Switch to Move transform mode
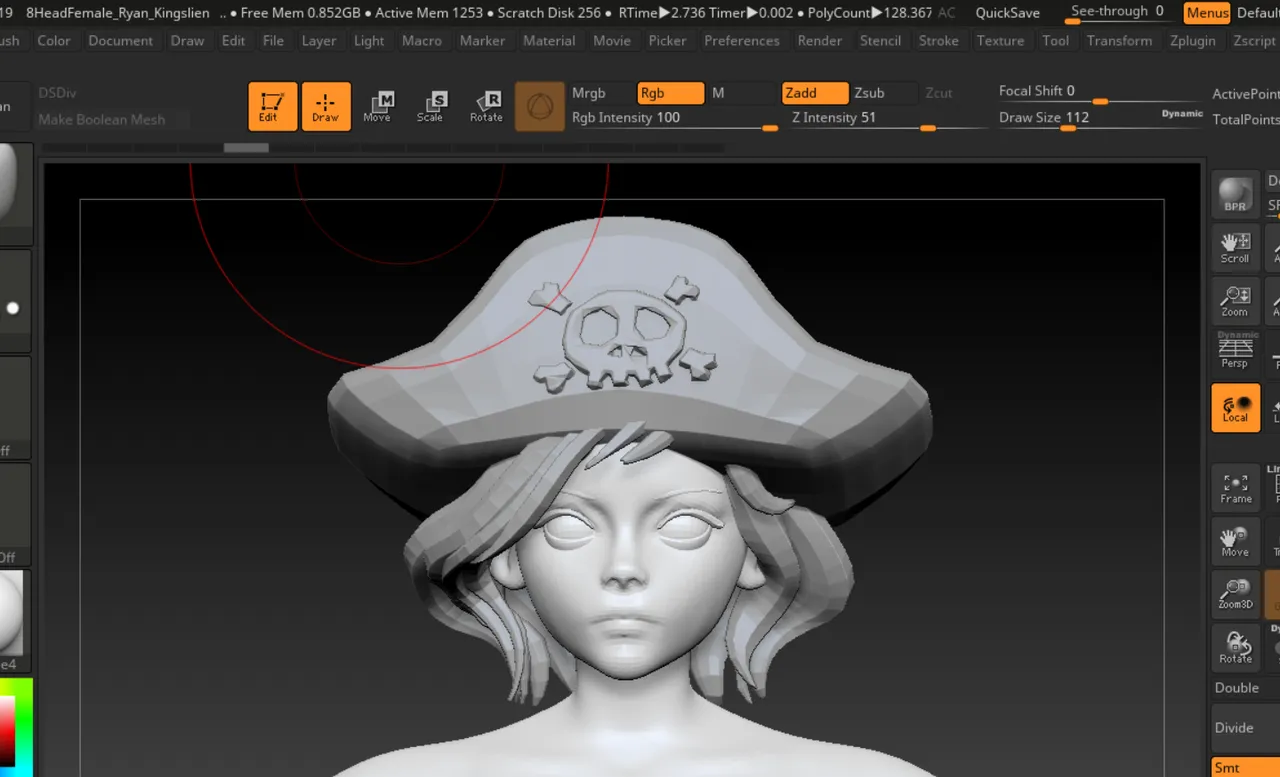Screen dimensions: 1280x777 coord(378,106)
